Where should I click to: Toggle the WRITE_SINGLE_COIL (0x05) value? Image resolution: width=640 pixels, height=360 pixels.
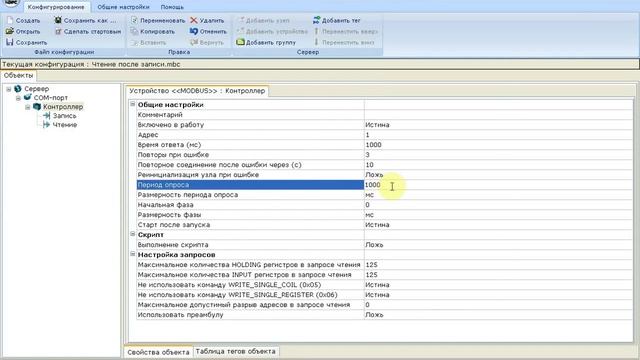(498, 285)
